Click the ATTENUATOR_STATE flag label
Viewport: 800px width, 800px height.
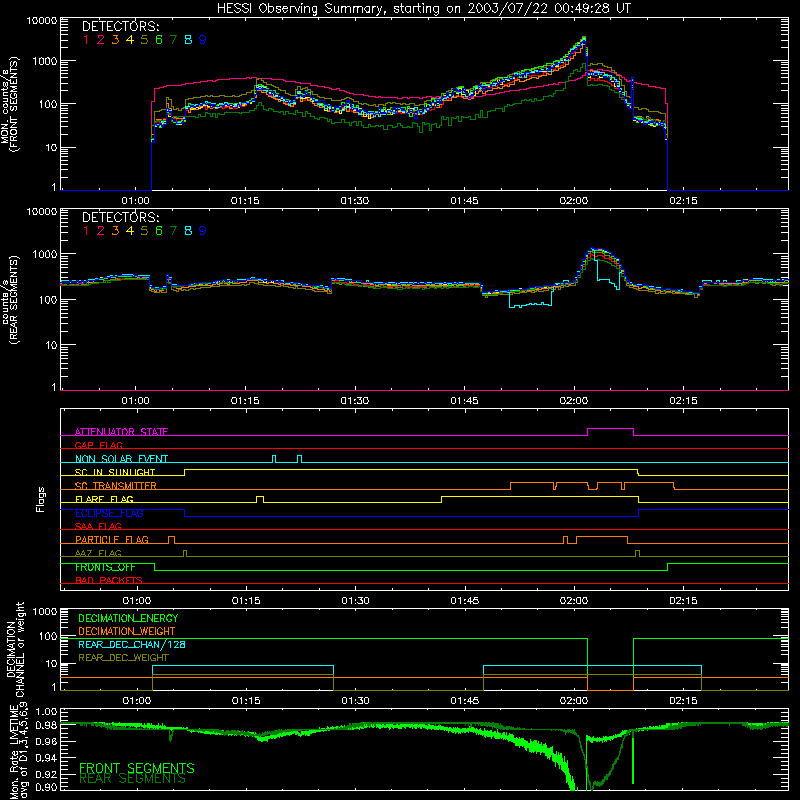[121, 432]
